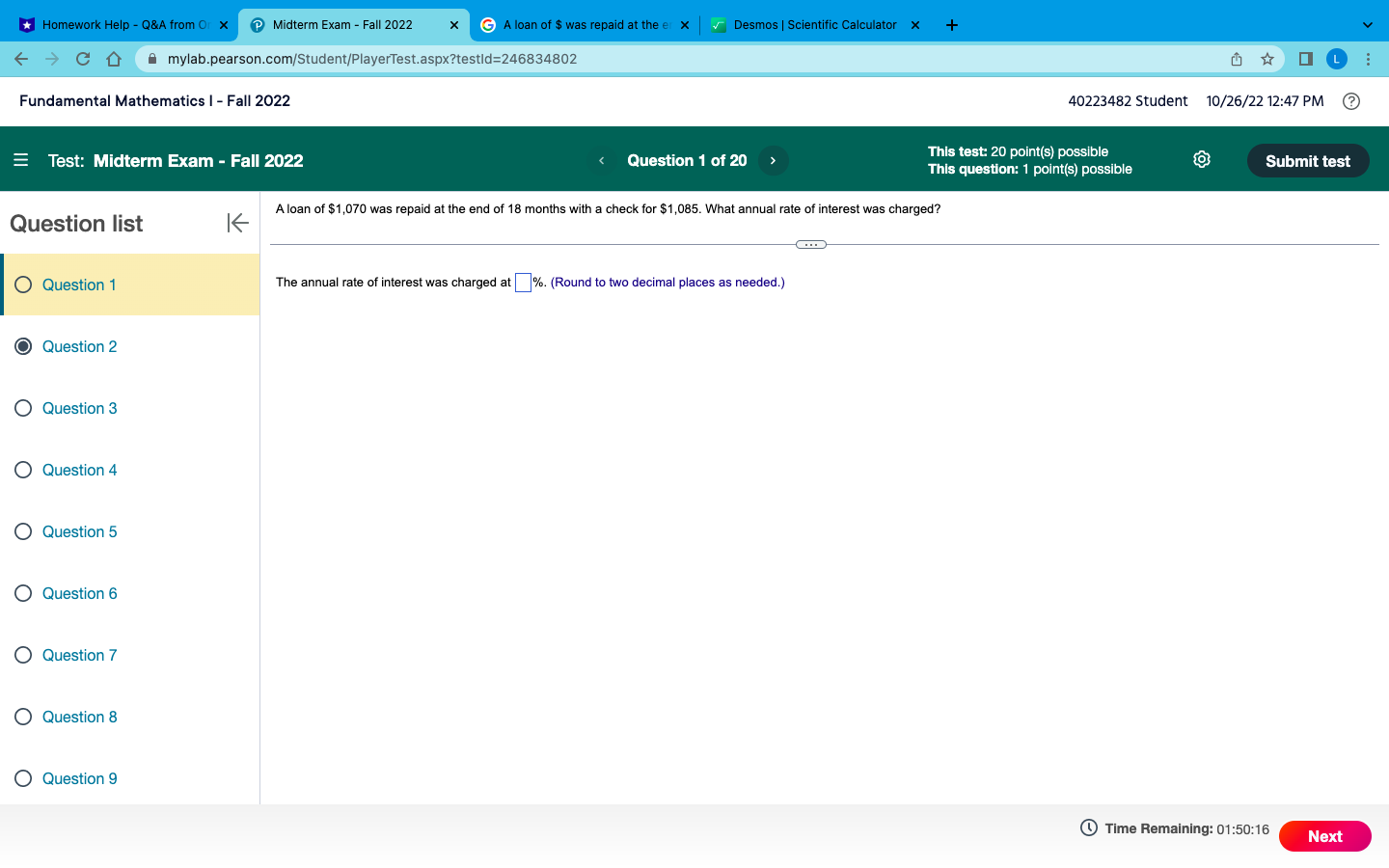Reload the current page
Image resolution: width=1389 pixels, height=868 pixels.
click(83, 59)
